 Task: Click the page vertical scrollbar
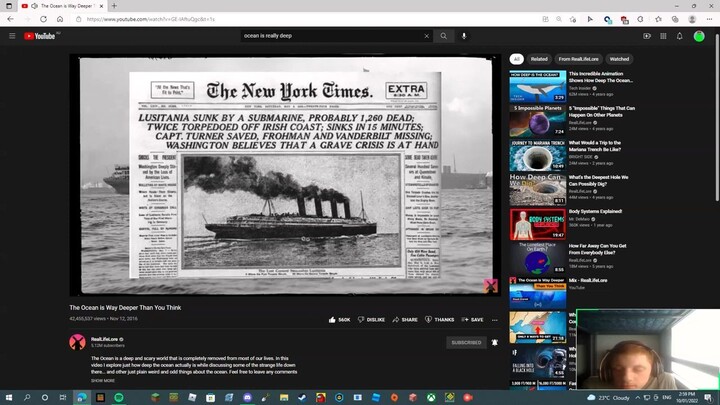(717, 117)
